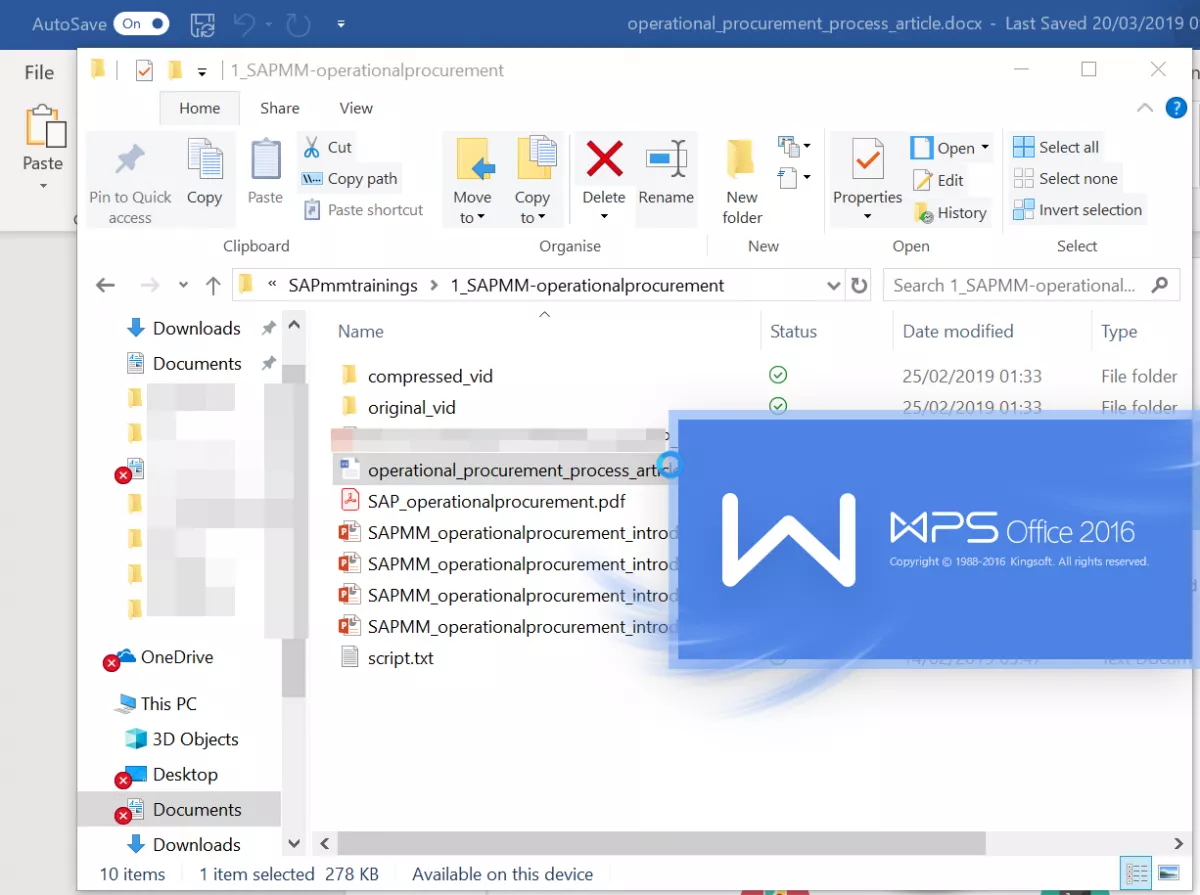
Task: Open Explorer's title bar quick access dropdown arrow
Action: (202, 71)
